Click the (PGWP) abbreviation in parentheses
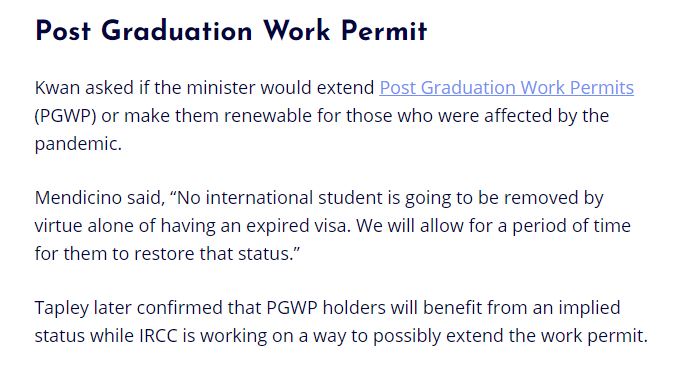The height and width of the screenshot is (371, 684). click(x=65, y=116)
